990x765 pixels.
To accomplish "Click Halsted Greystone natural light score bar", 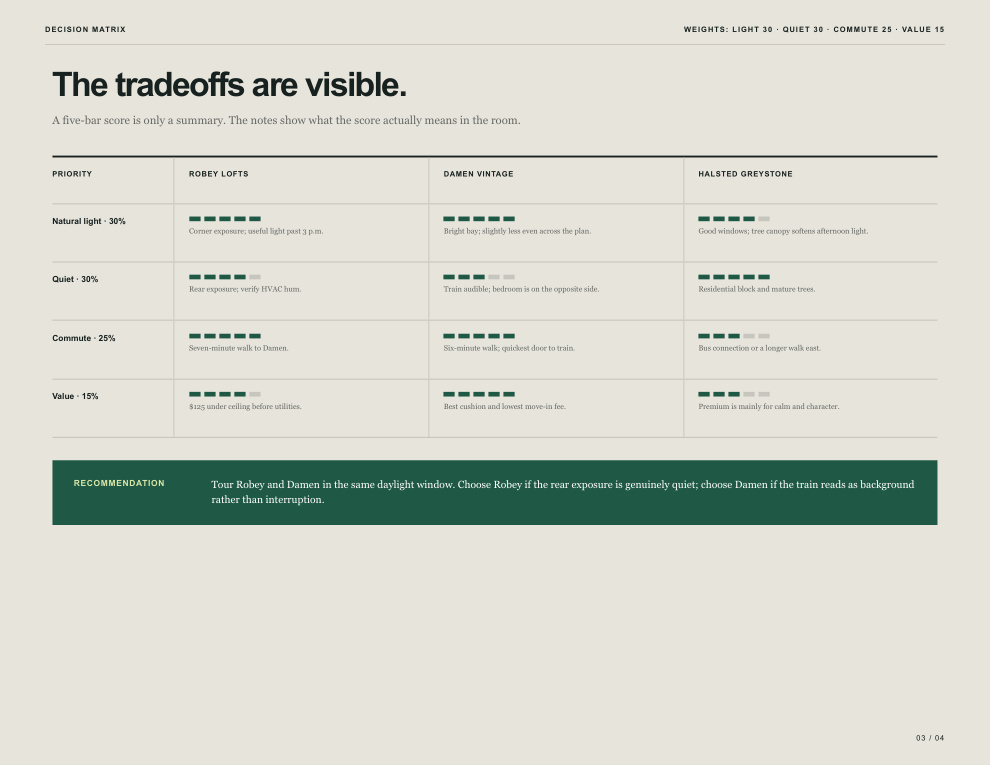I will [x=734, y=219].
